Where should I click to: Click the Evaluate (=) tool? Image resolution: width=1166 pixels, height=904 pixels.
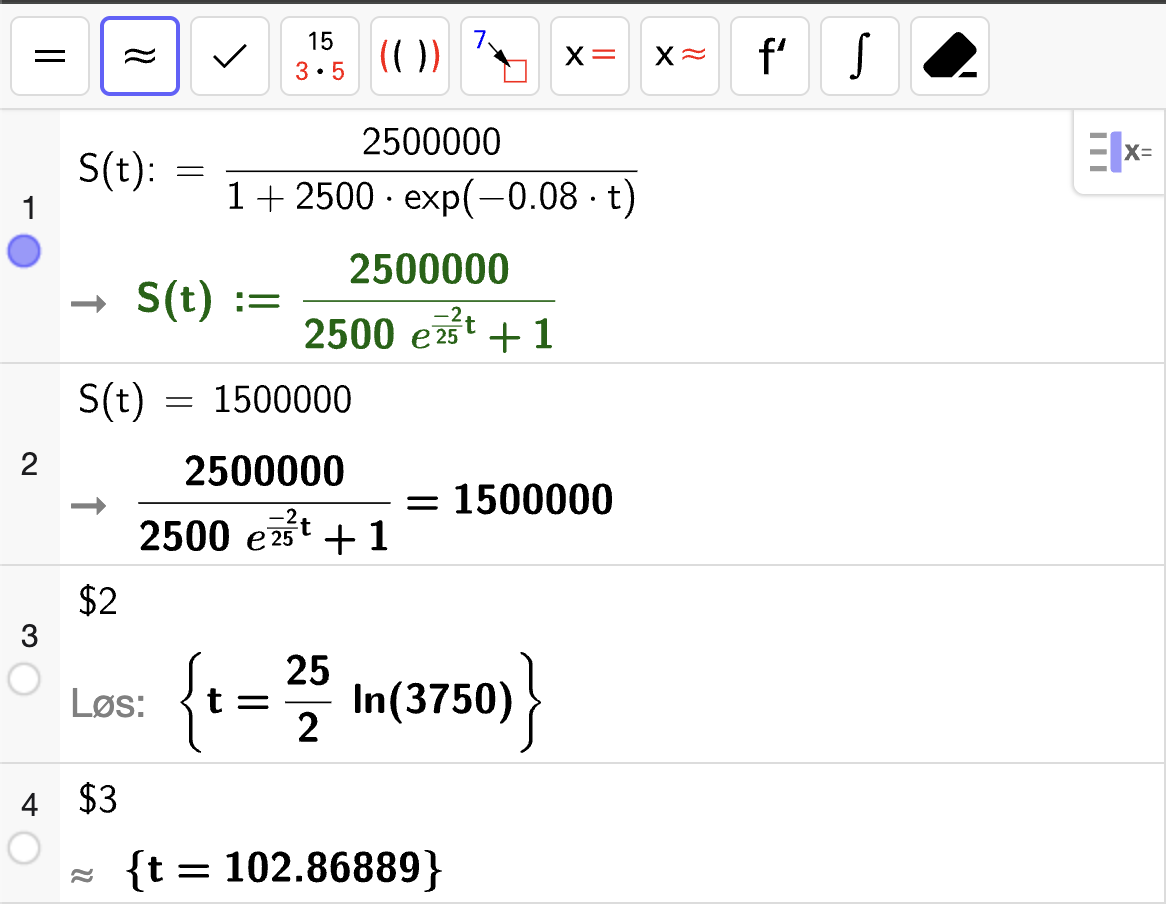[x=50, y=56]
